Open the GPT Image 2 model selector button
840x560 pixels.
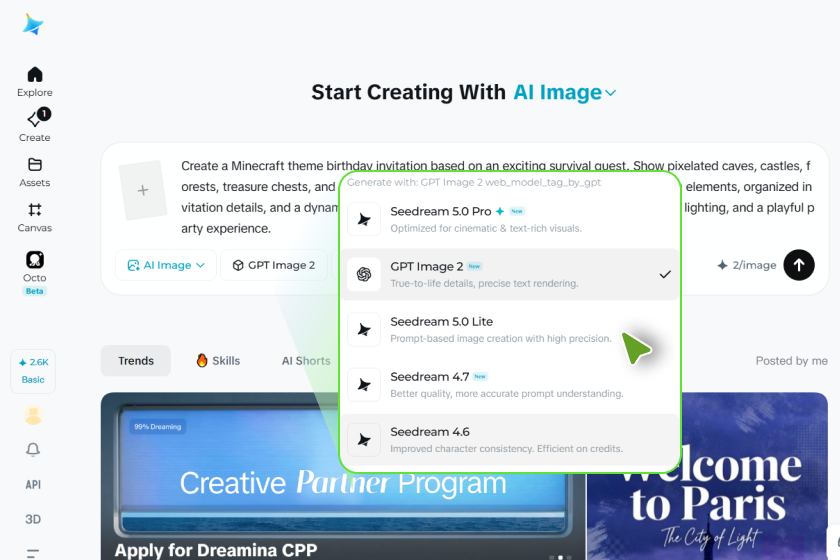pos(274,265)
